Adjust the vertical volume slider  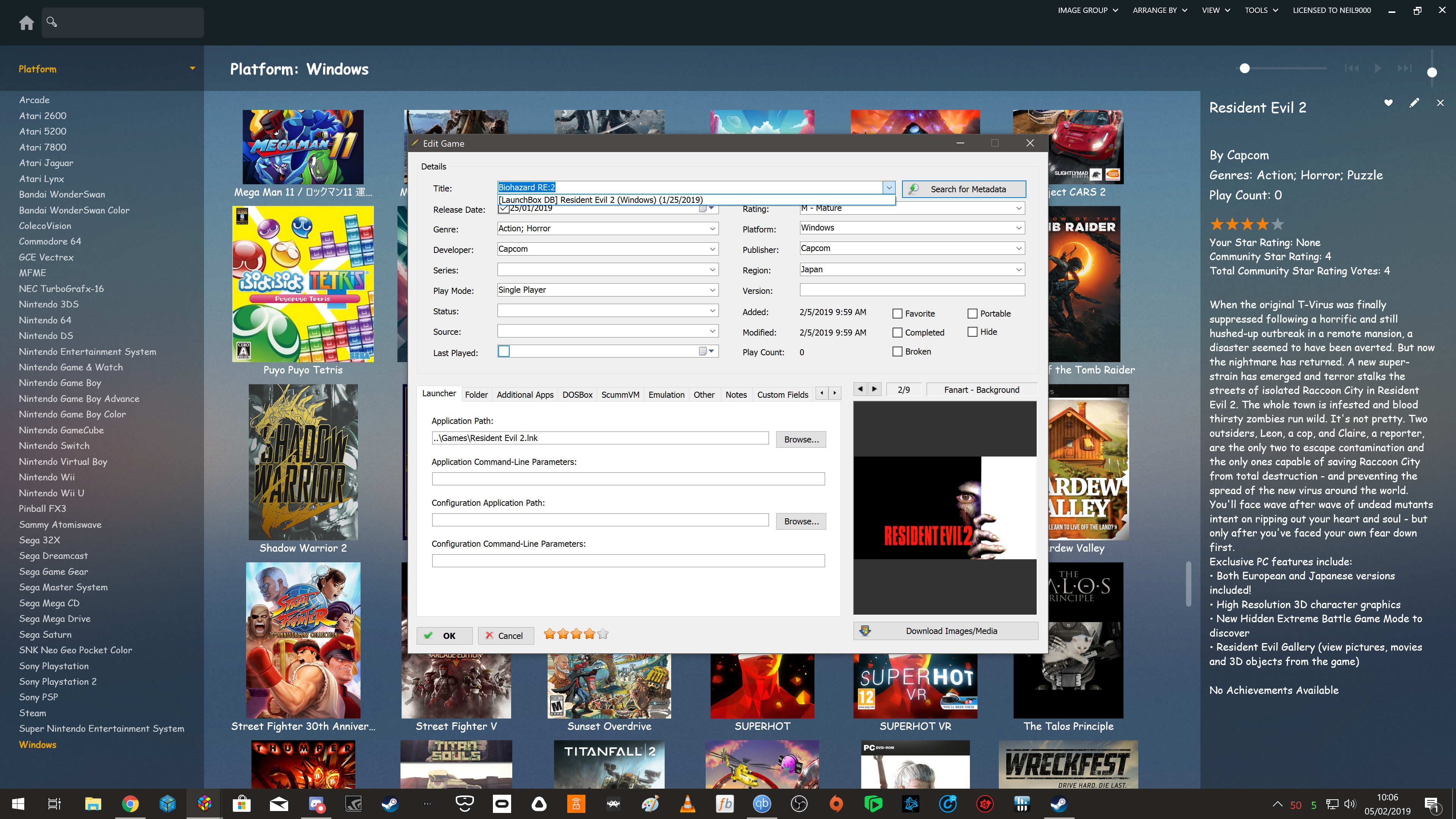coord(1432,72)
